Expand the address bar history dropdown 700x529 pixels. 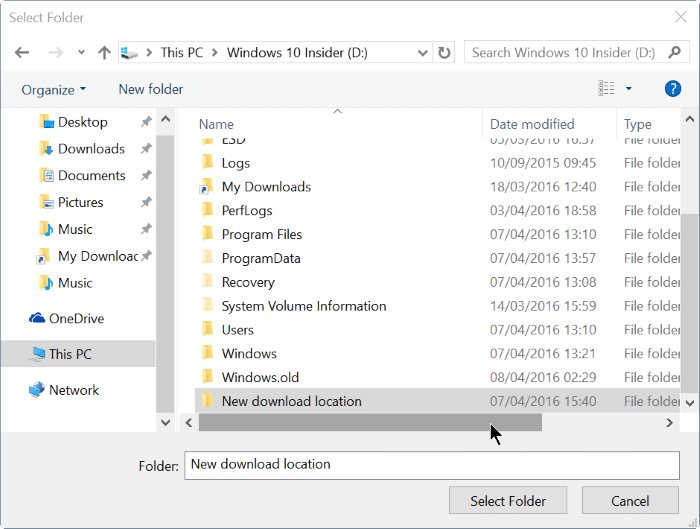424,52
